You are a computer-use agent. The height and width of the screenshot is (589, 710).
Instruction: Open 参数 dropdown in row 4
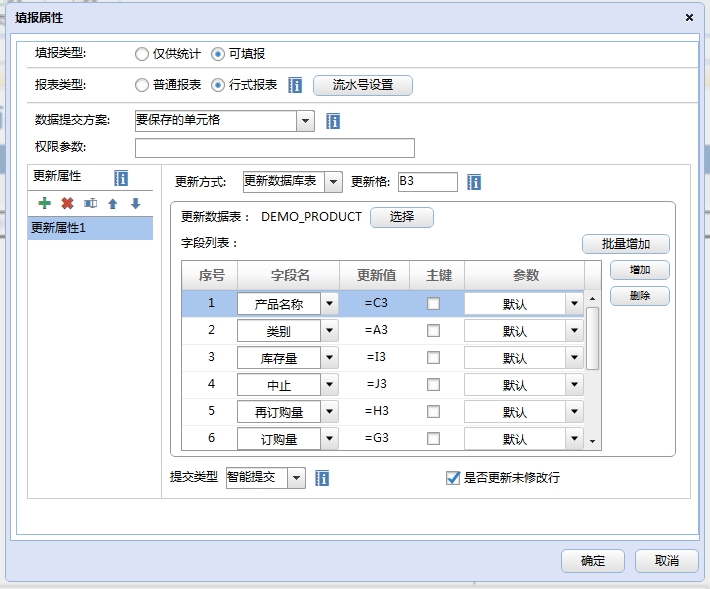pos(574,384)
